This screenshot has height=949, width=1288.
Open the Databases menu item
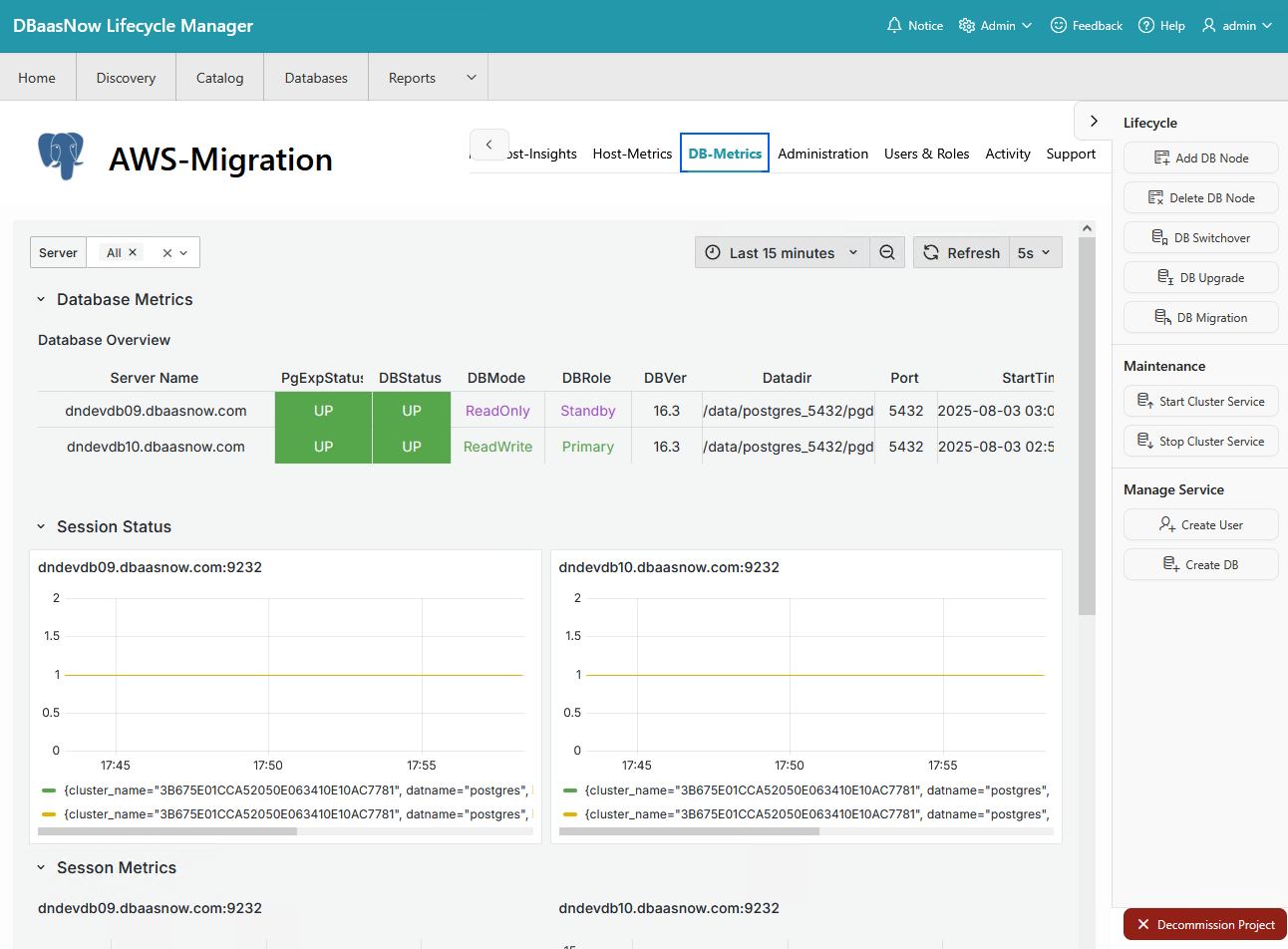point(316,78)
